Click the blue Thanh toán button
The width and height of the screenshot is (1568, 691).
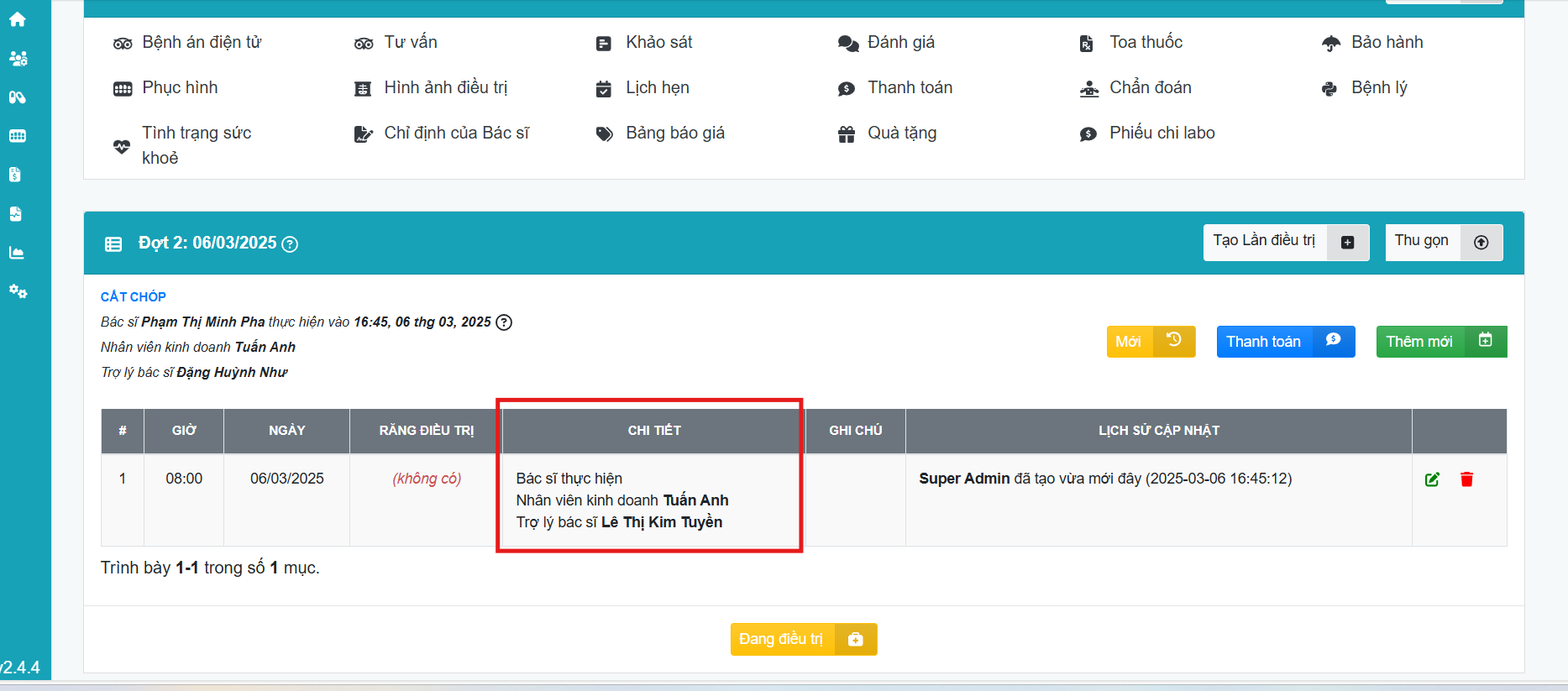[x=1285, y=342]
